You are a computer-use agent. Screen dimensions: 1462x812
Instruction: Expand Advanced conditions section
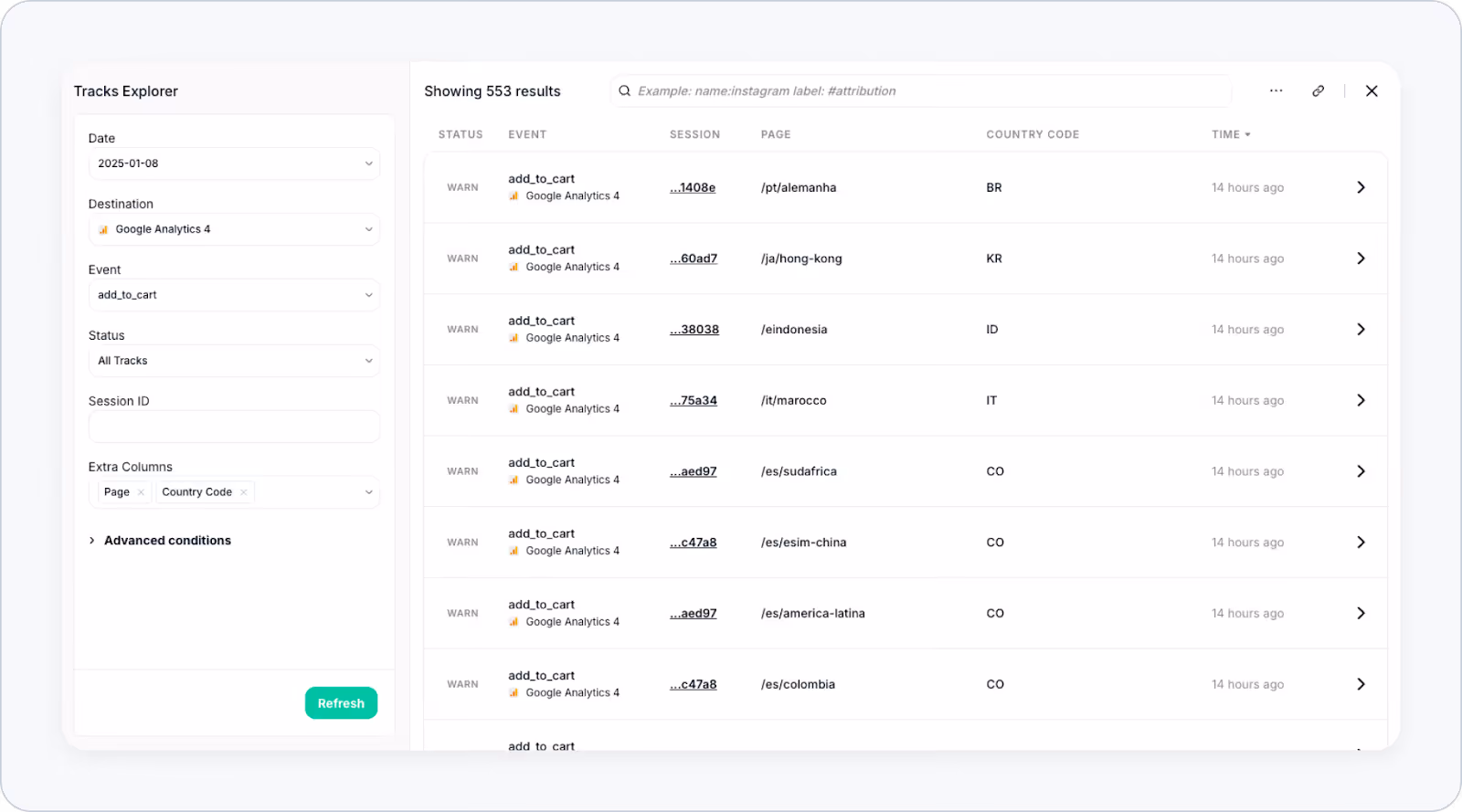coord(160,541)
